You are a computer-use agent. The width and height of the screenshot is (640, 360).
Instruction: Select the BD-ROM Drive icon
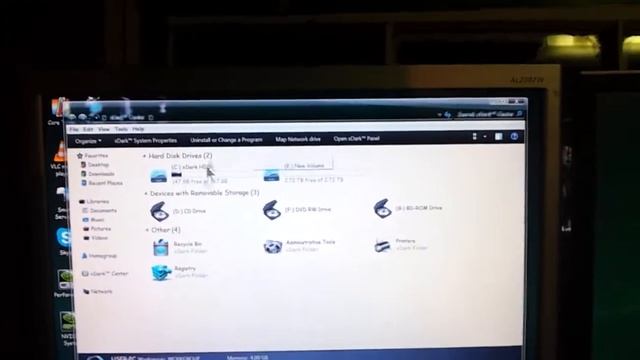[382, 209]
